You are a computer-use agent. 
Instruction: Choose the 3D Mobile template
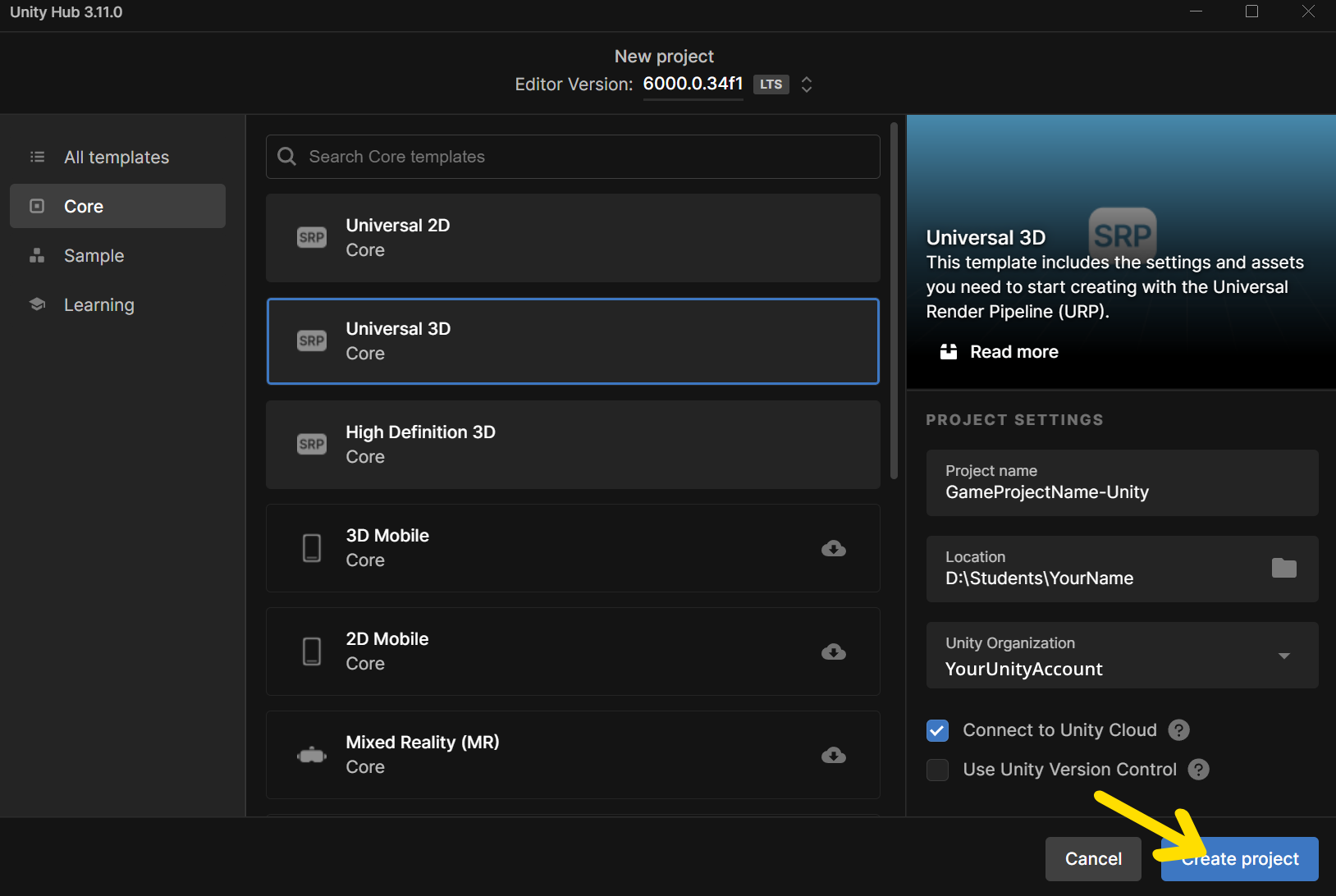click(573, 548)
